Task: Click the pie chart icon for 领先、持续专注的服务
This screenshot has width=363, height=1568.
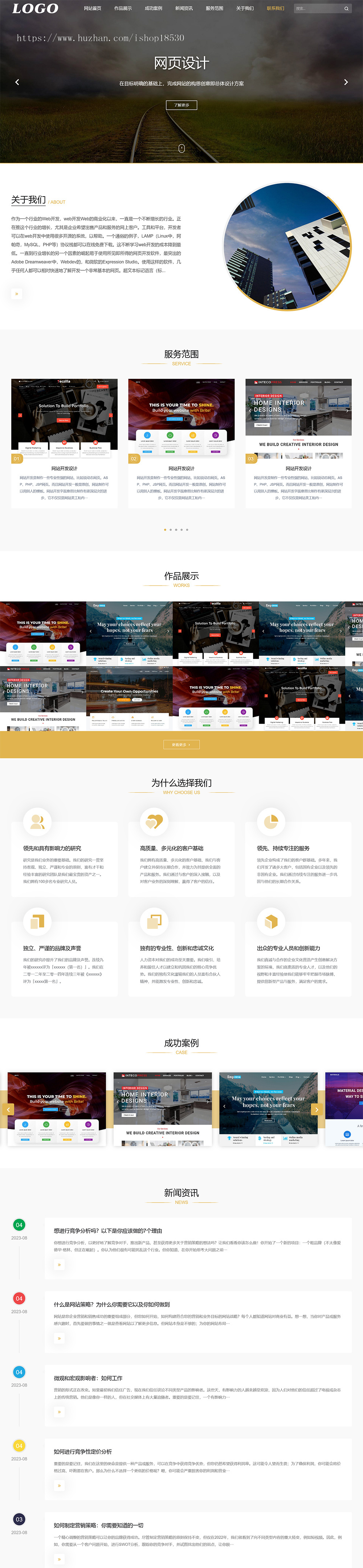Action: (270, 822)
